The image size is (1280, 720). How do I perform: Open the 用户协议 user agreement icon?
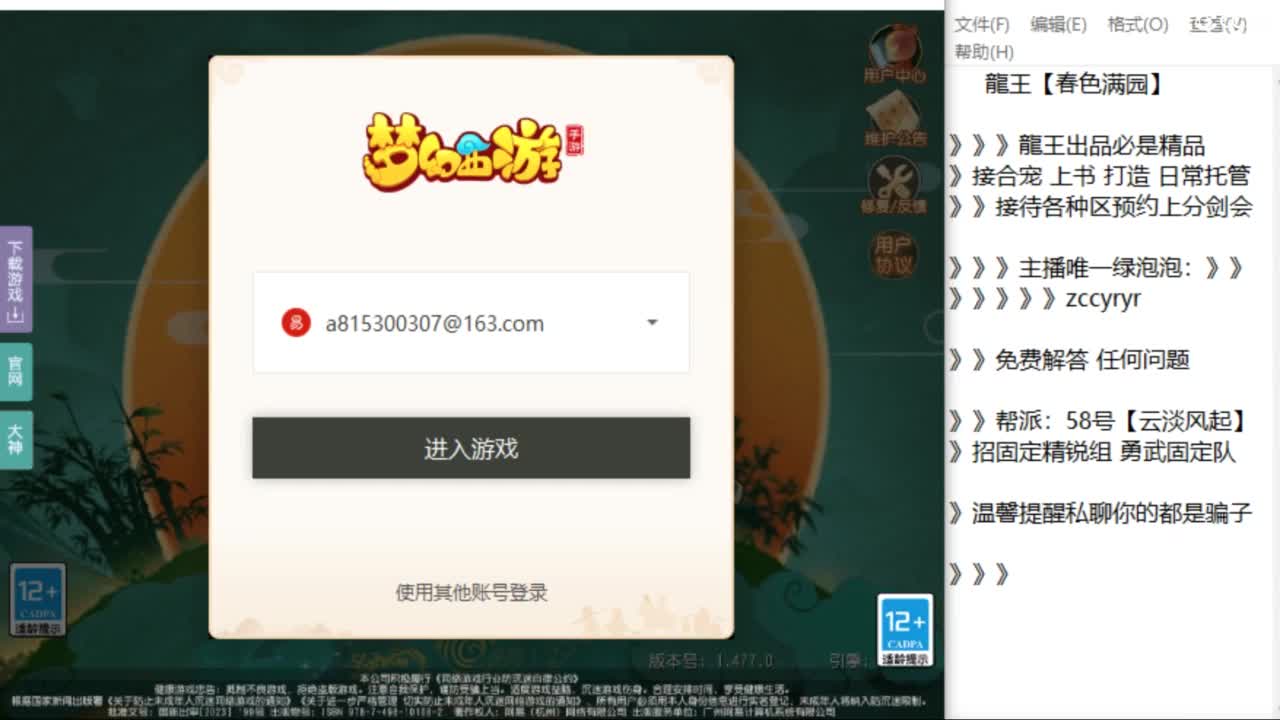[x=892, y=255]
